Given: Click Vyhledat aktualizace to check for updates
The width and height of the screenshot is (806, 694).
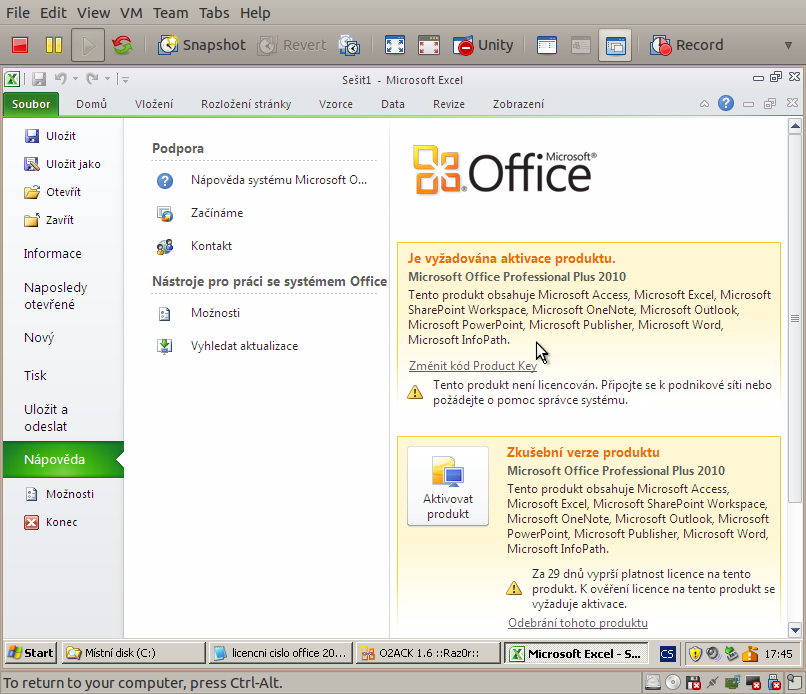Looking at the screenshot, I should point(228,346).
